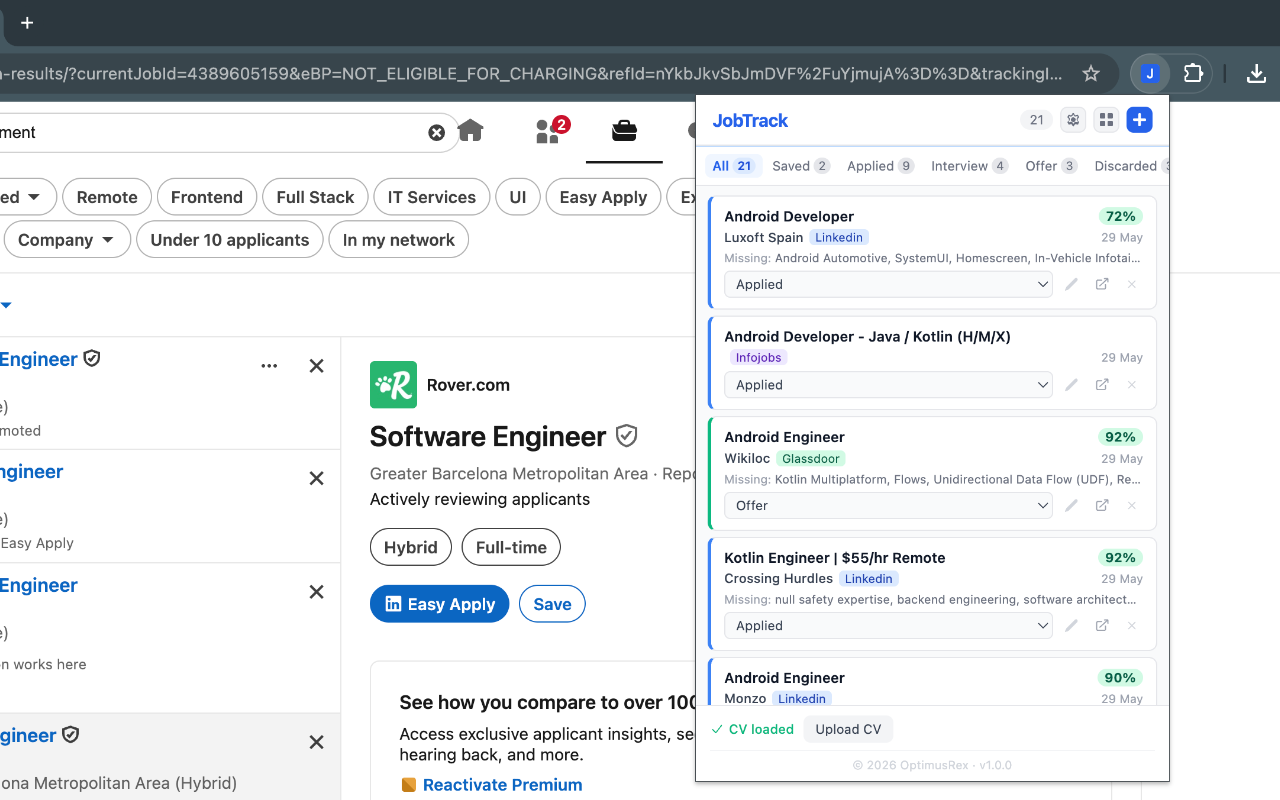
Task: Show the All 21 jobs tab
Action: [733, 166]
